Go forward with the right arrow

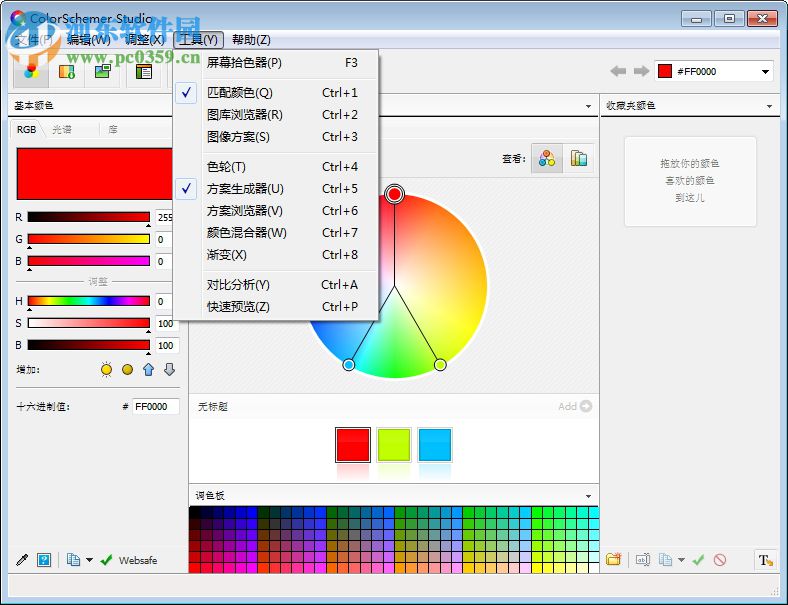point(641,71)
